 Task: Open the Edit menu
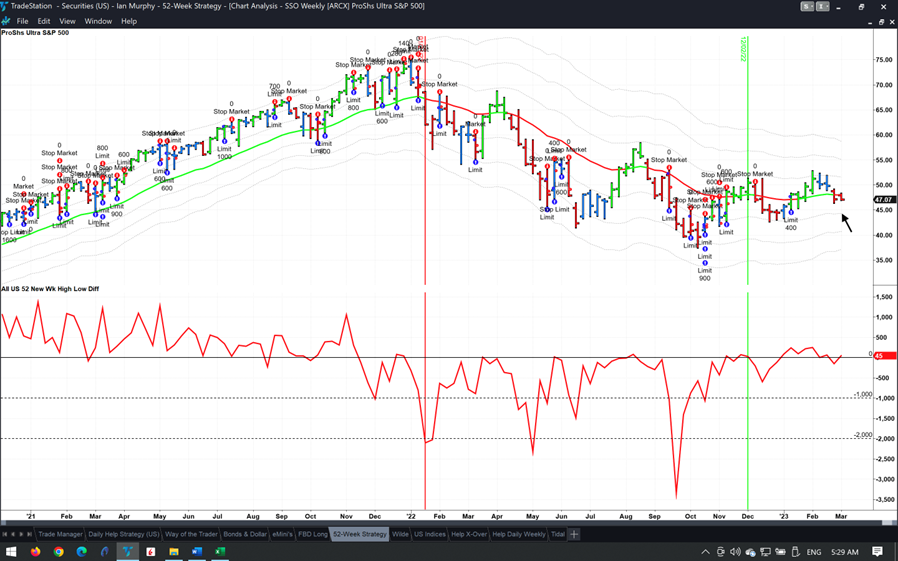44,21
